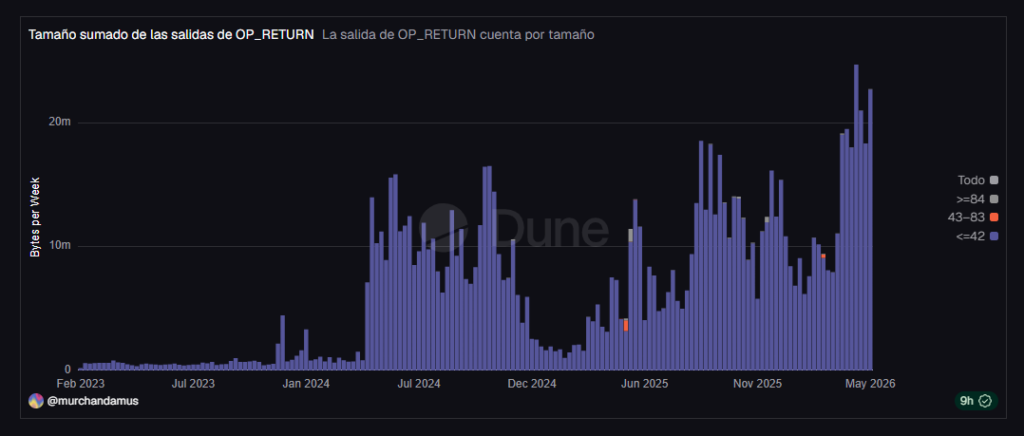Click the subtitle La salida de OP_RETURN cuenta

[458, 35]
